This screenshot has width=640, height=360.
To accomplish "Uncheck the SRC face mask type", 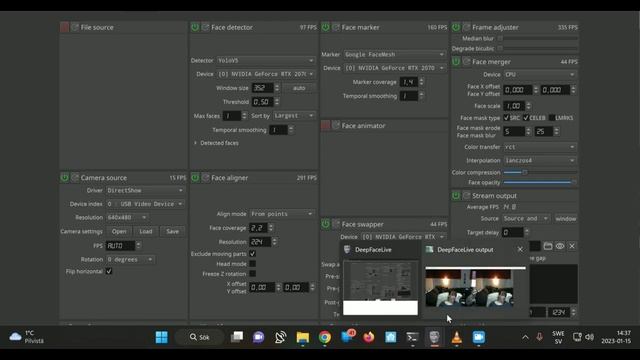I will coord(507,118).
